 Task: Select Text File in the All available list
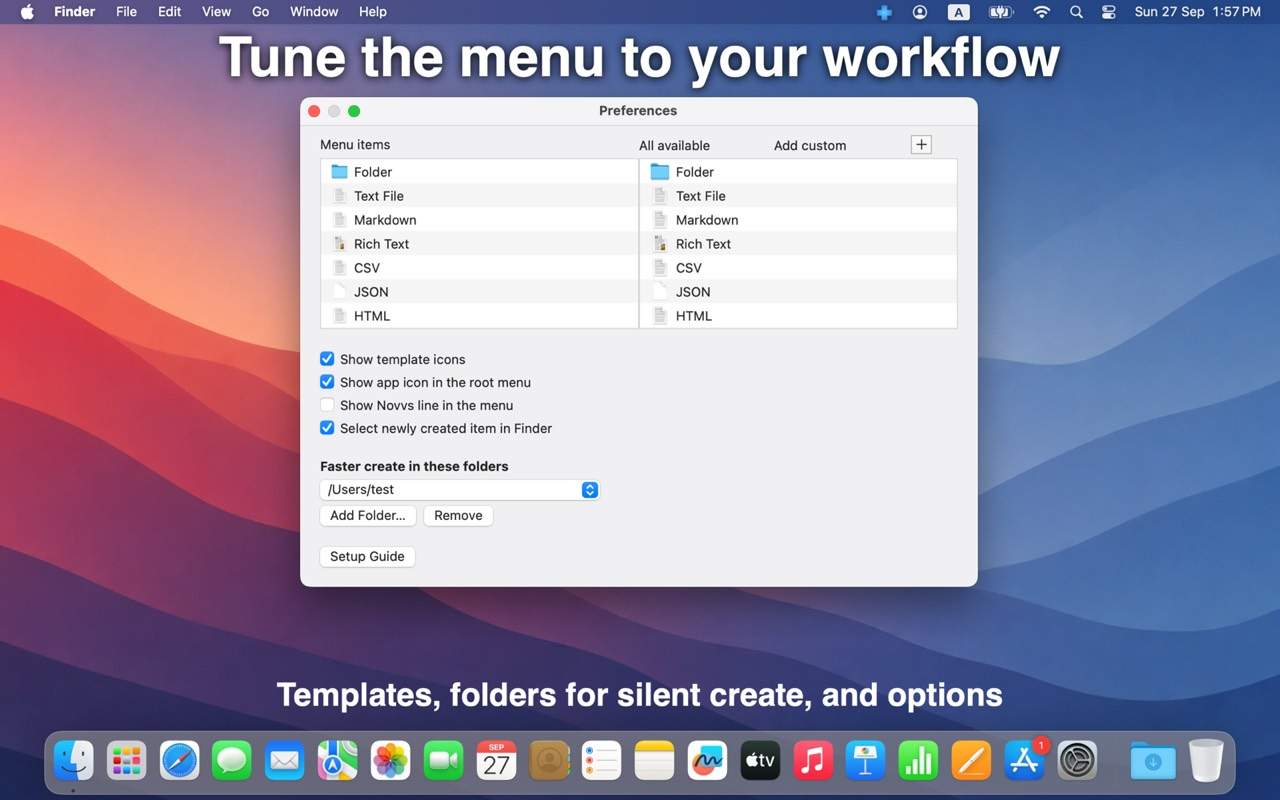click(x=798, y=196)
